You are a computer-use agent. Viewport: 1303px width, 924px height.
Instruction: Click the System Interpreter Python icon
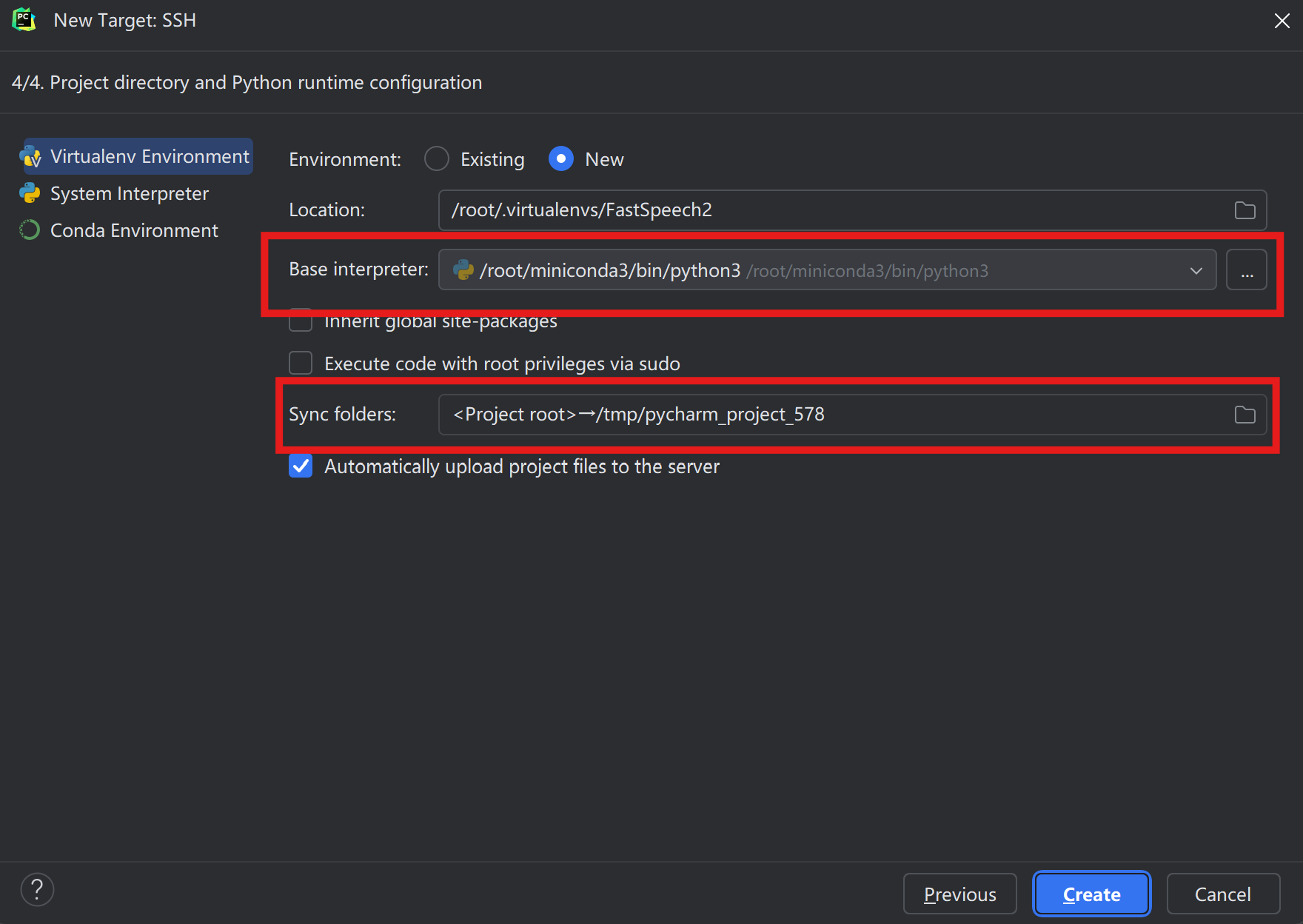(x=30, y=194)
